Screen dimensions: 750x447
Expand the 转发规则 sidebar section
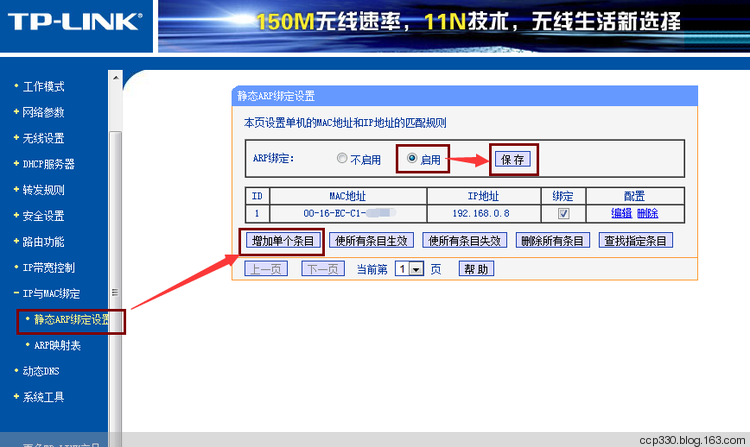pyautogui.click(x=43, y=190)
